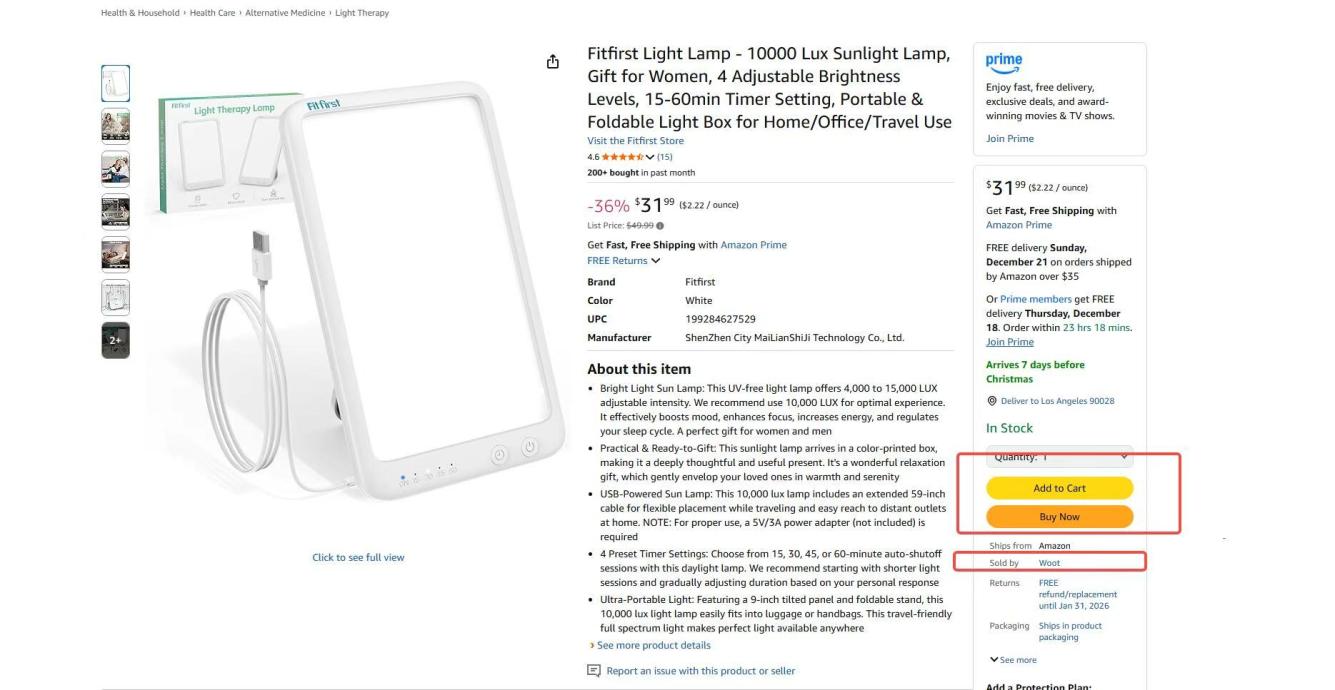Click the Add to Cart button

[1059, 488]
